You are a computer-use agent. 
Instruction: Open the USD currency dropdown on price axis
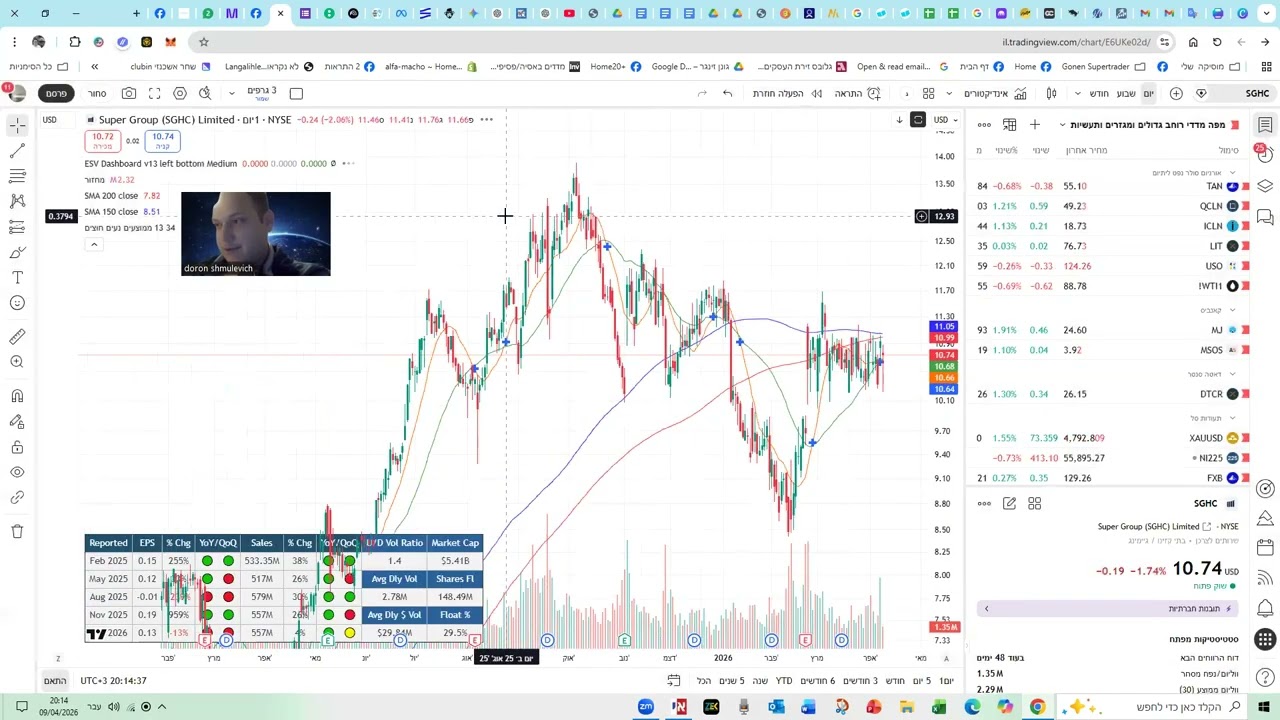click(x=945, y=120)
